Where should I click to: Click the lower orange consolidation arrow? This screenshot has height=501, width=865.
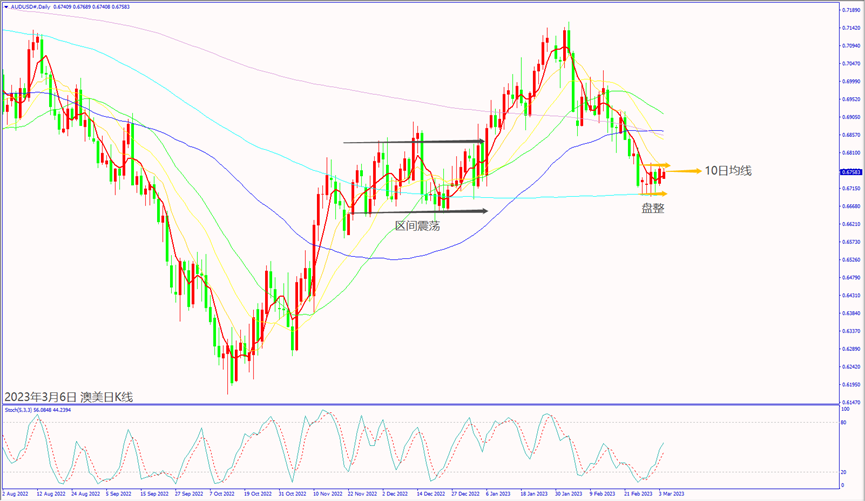click(655, 193)
